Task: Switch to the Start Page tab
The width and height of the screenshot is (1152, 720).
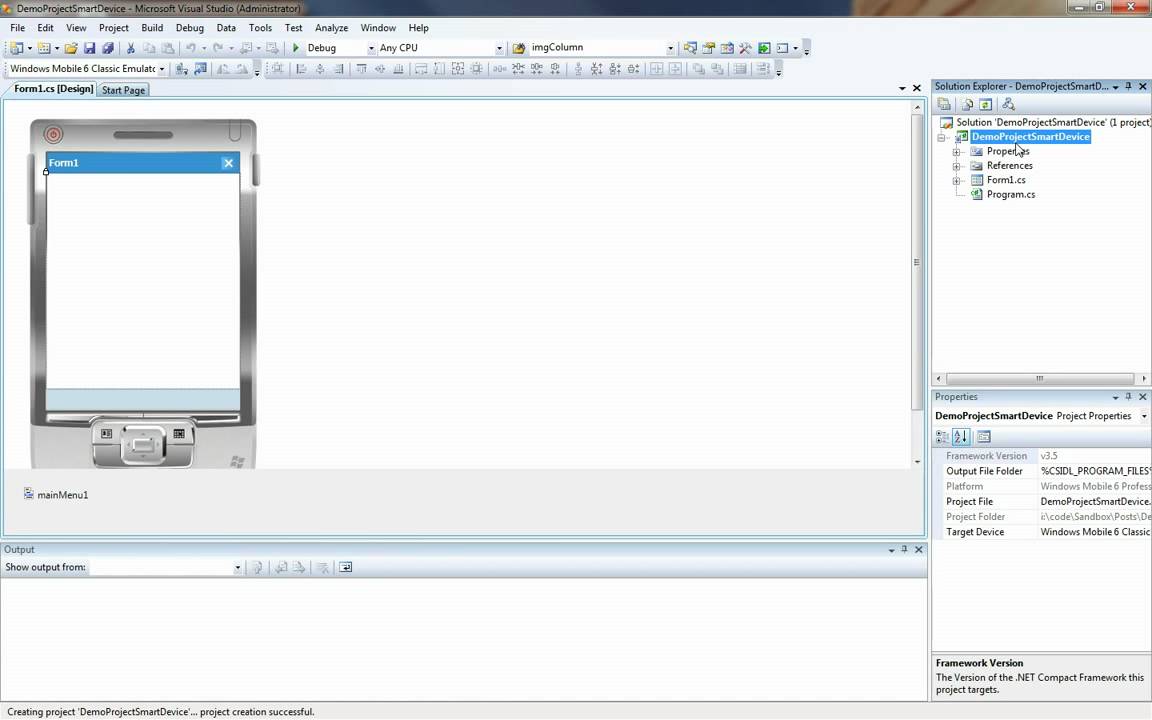Action: point(123,90)
